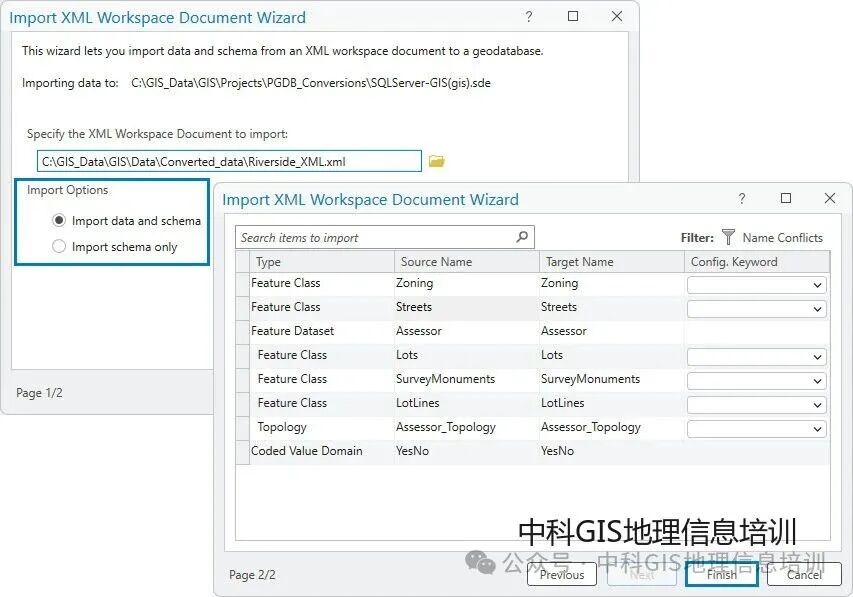Click the LotLines source name cell

pyautogui.click(x=466, y=403)
